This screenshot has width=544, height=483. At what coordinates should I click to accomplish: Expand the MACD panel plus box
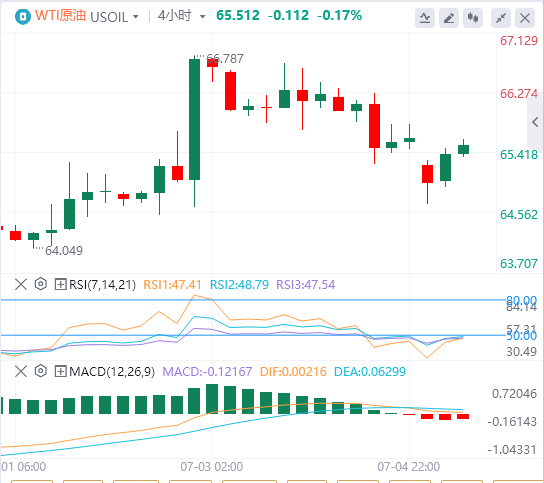point(60,372)
